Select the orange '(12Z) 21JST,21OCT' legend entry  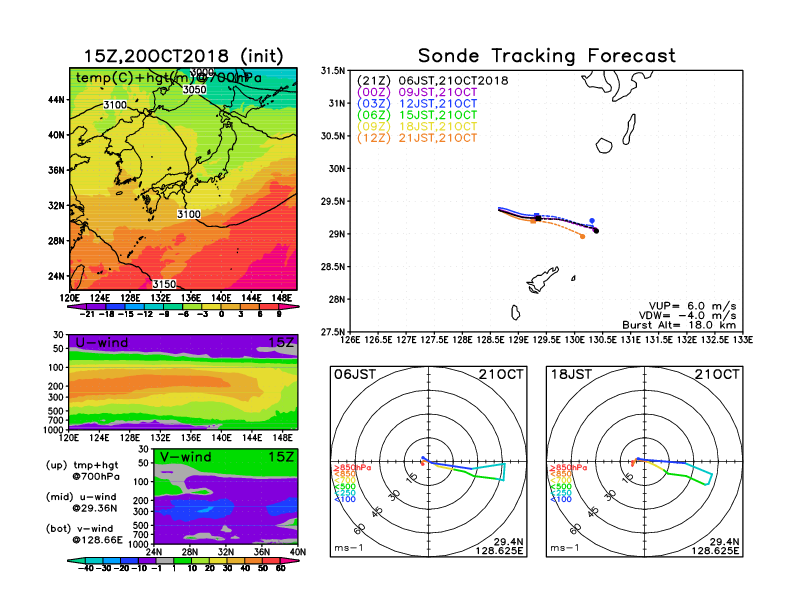pyautogui.click(x=417, y=138)
